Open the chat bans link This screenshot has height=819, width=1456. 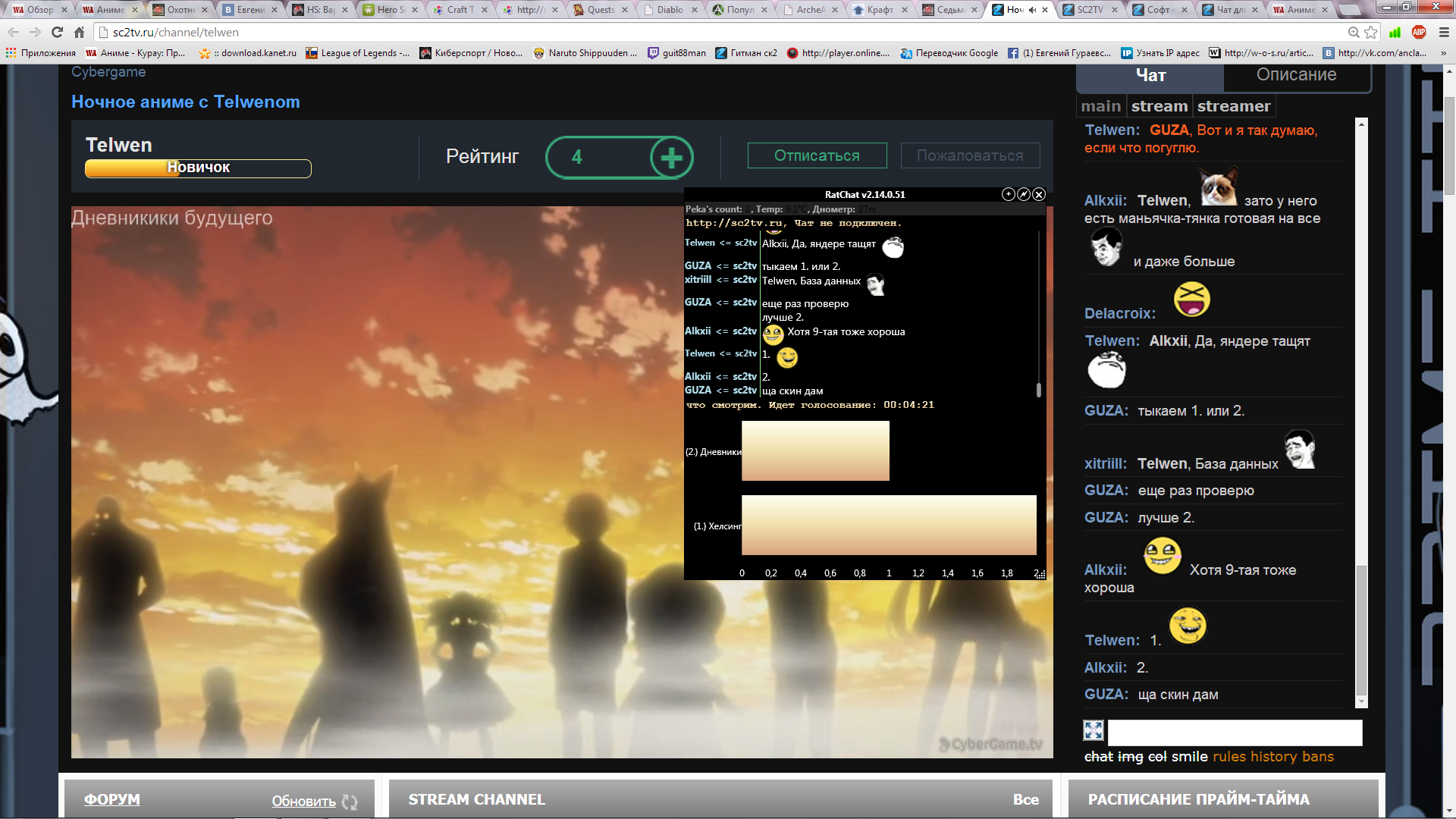click(x=1318, y=757)
